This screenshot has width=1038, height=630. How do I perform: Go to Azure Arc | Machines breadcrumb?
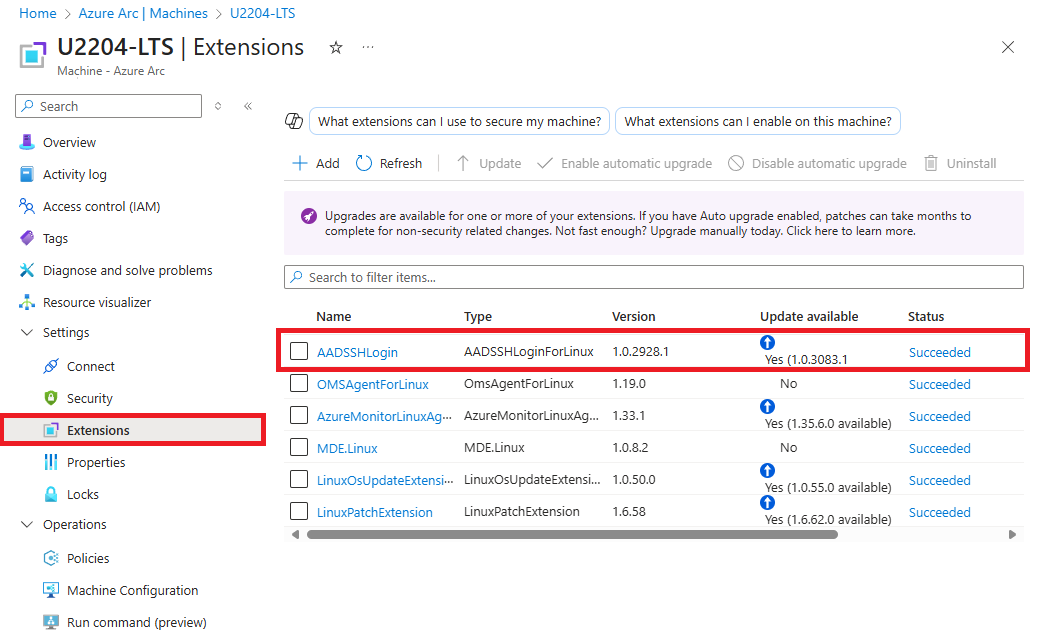coord(143,13)
